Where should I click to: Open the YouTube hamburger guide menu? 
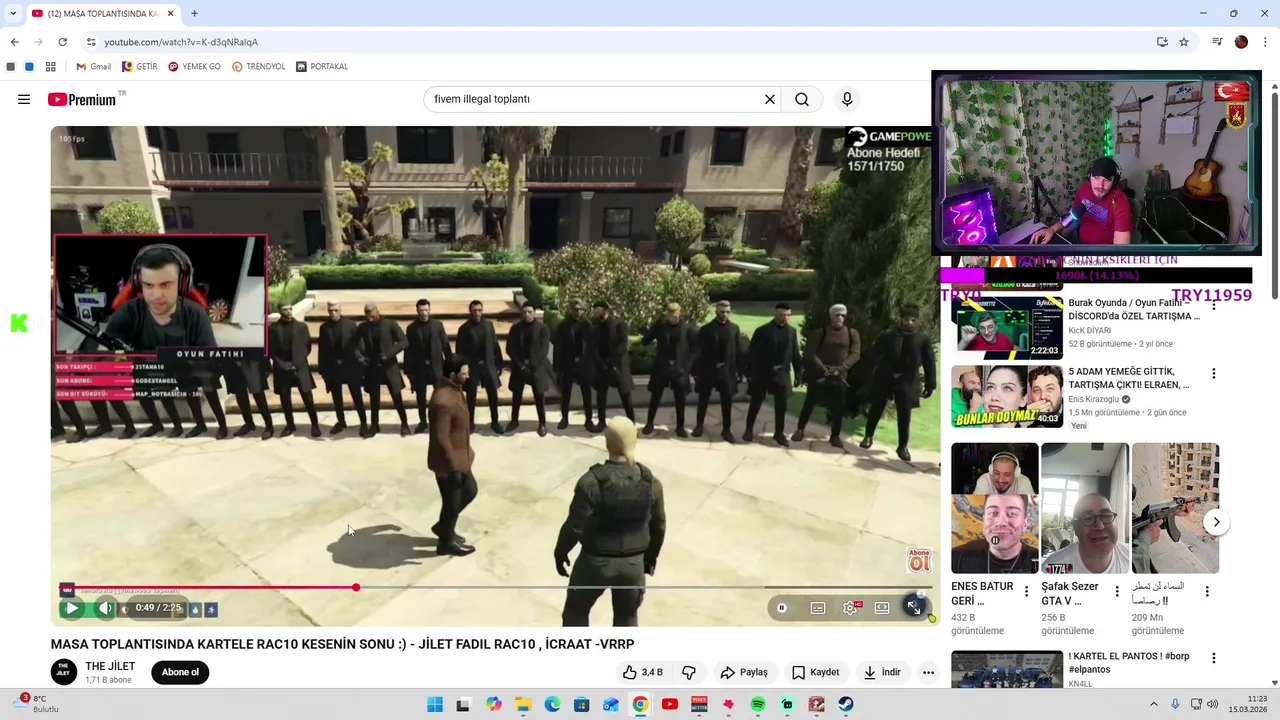(24, 99)
